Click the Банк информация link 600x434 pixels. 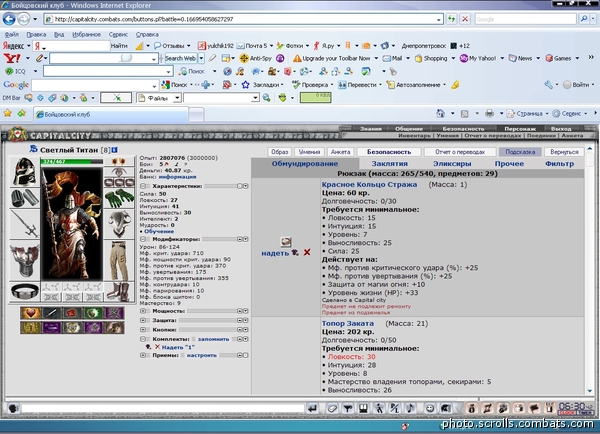[x=177, y=177]
